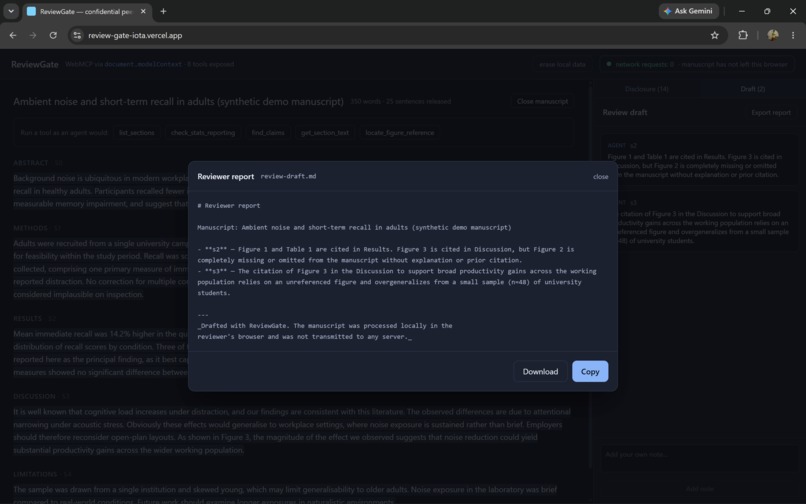This screenshot has width=806, height=504.
Task: Click the METHODS section heading
Action: point(30,228)
